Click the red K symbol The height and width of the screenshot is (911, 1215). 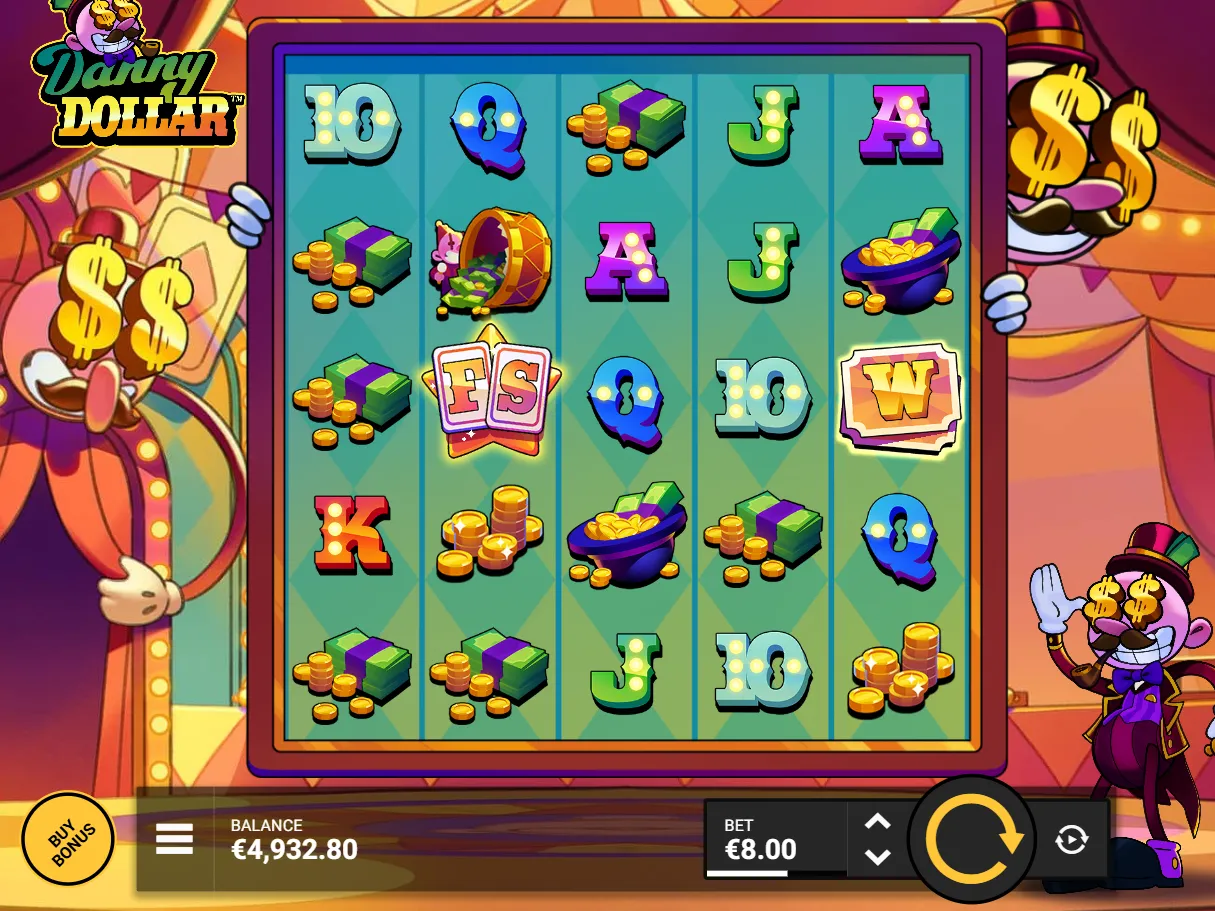coord(352,533)
